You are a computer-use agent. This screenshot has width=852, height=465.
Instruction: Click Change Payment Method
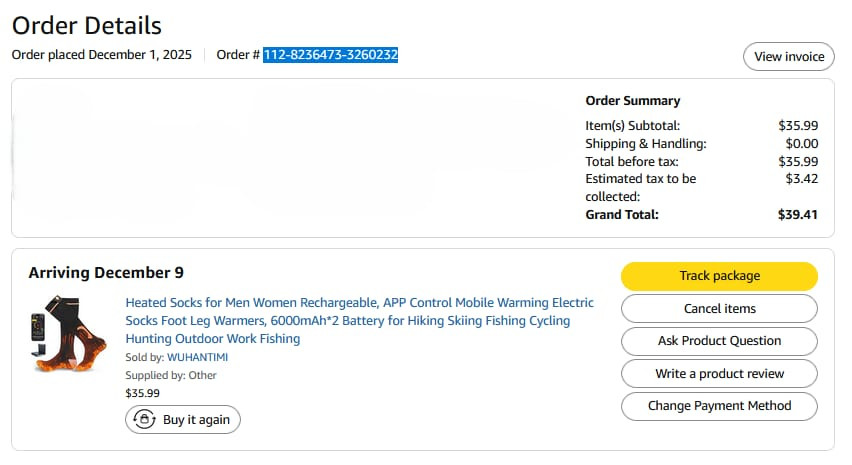point(719,406)
